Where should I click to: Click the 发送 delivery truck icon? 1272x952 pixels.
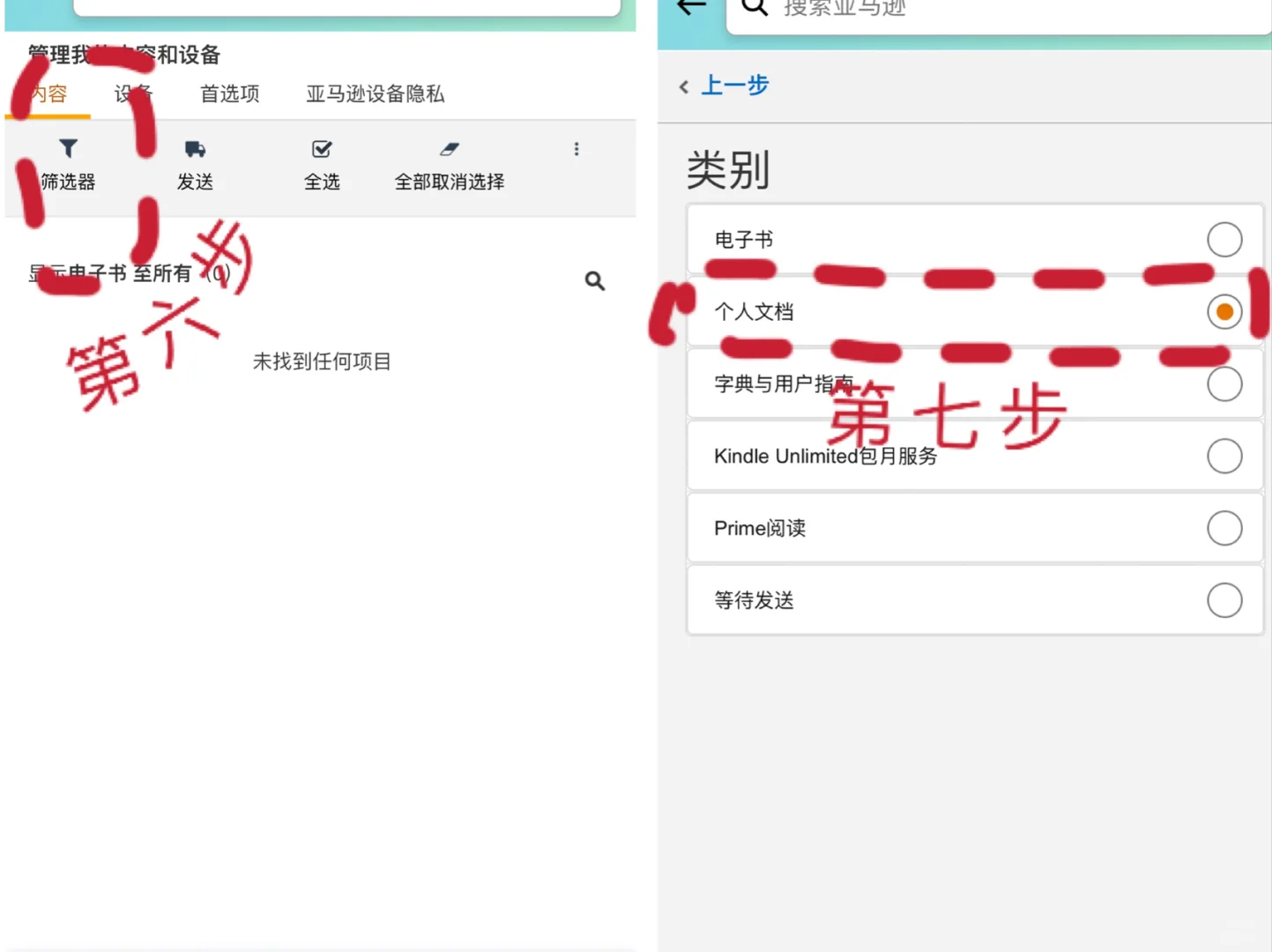pos(195,149)
